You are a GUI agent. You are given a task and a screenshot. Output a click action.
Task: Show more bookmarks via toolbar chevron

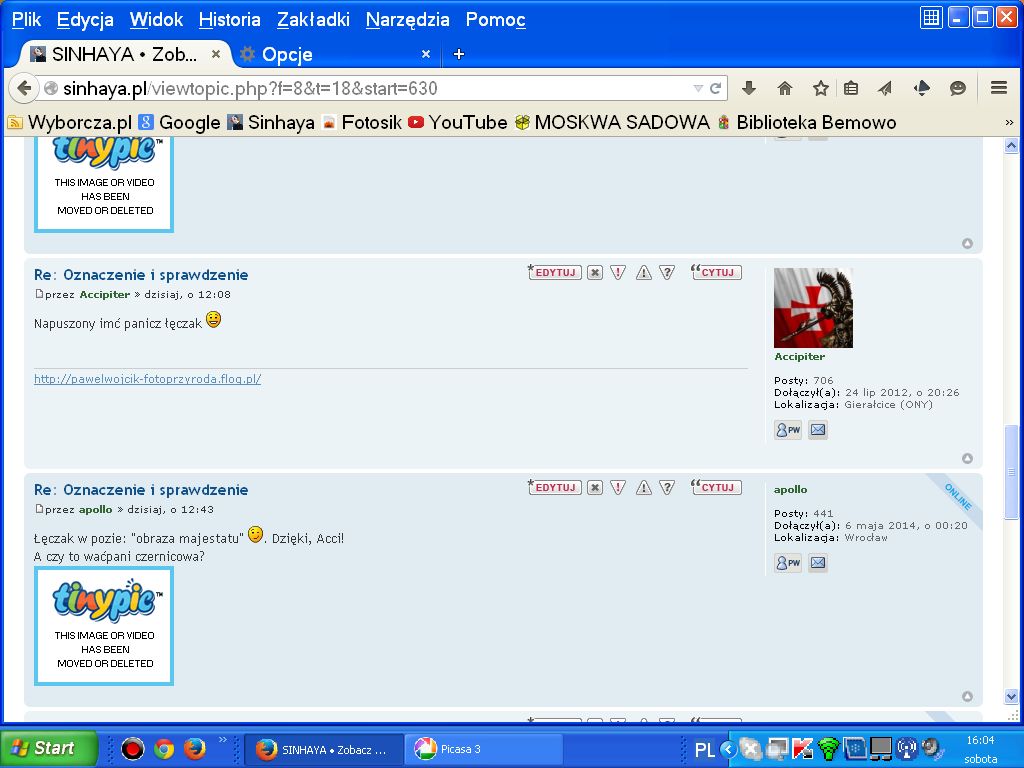(1009, 122)
